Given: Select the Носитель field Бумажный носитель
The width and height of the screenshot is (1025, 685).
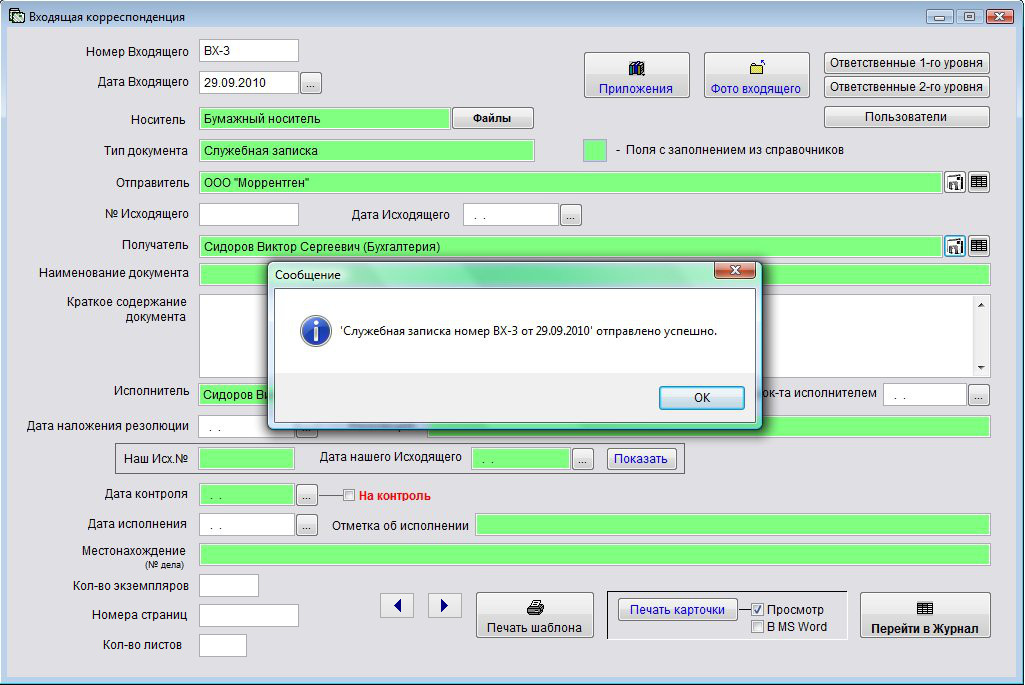Looking at the screenshot, I should tap(324, 118).
